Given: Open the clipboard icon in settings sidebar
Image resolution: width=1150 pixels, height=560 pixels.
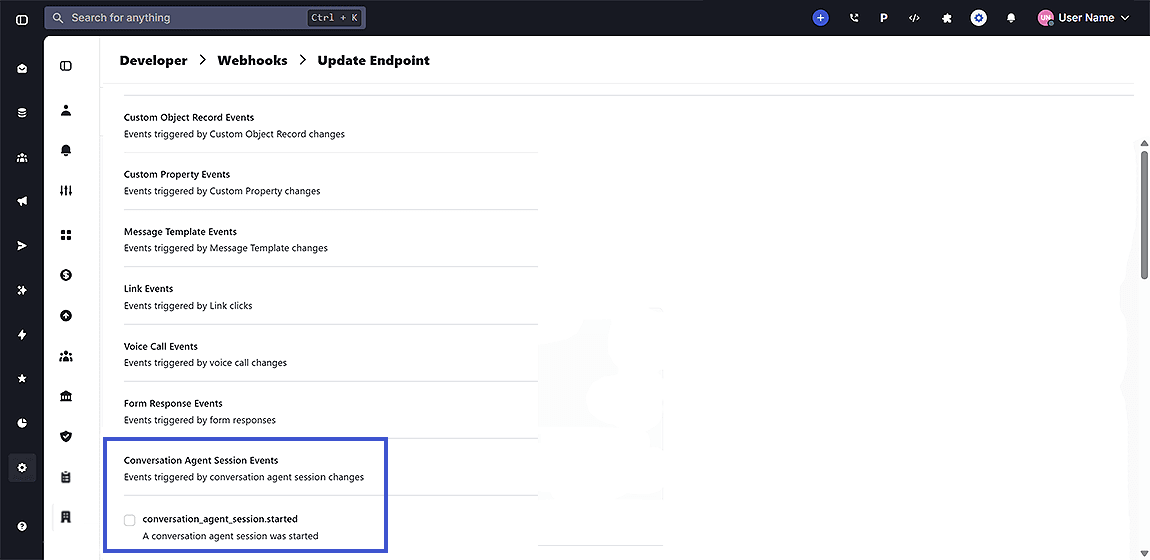Looking at the screenshot, I should (x=66, y=477).
